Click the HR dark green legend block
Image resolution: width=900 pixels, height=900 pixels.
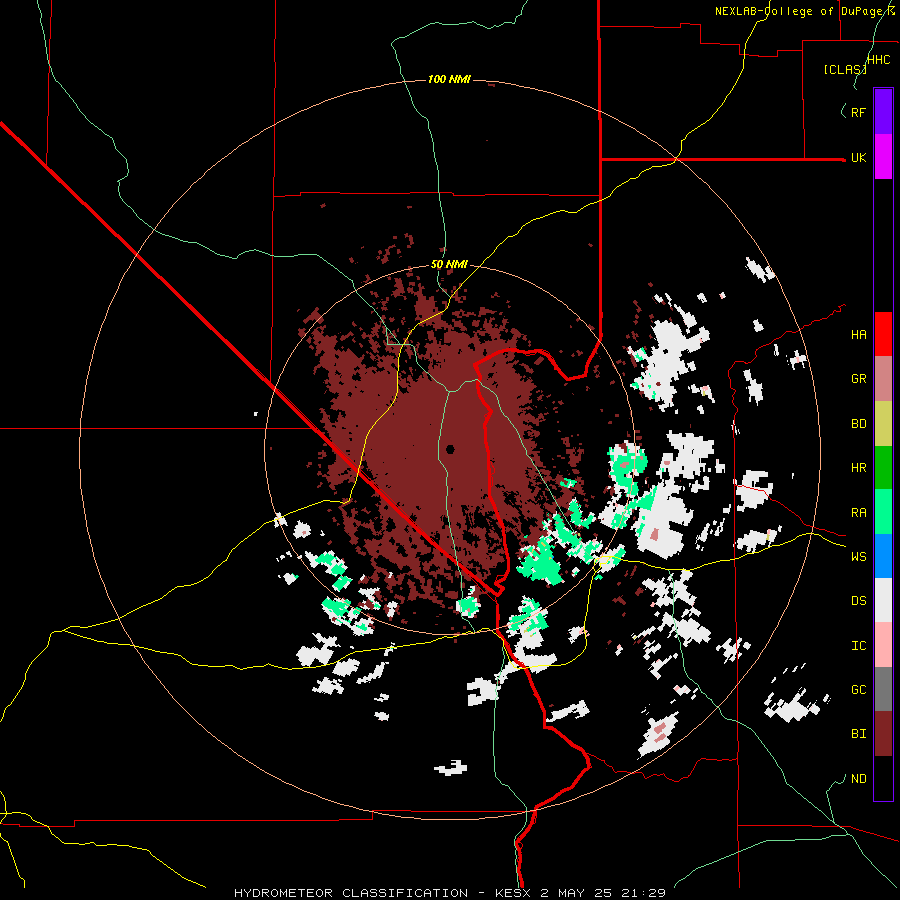883,467
